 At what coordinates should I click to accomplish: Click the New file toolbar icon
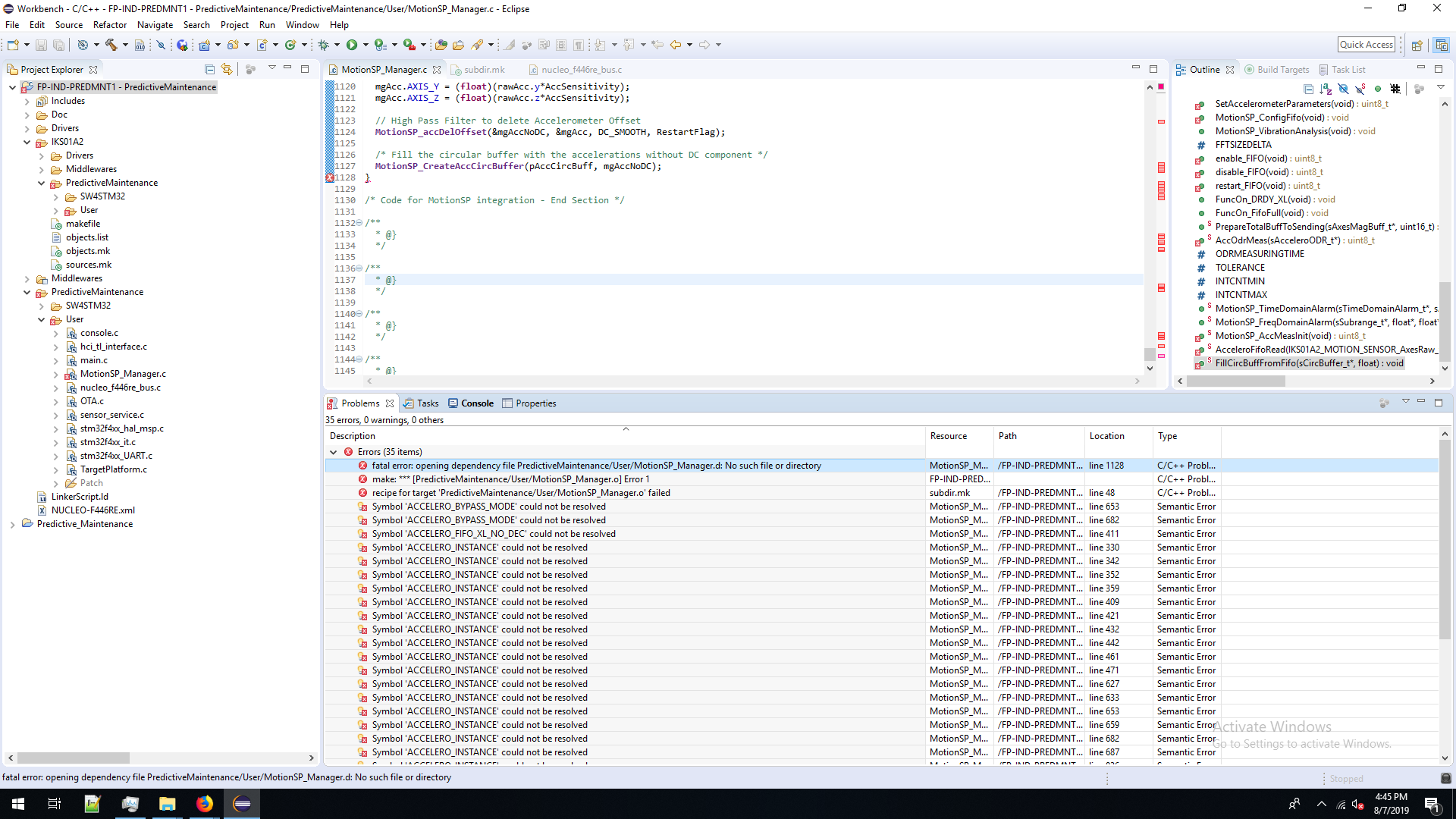click(x=13, y=45)
